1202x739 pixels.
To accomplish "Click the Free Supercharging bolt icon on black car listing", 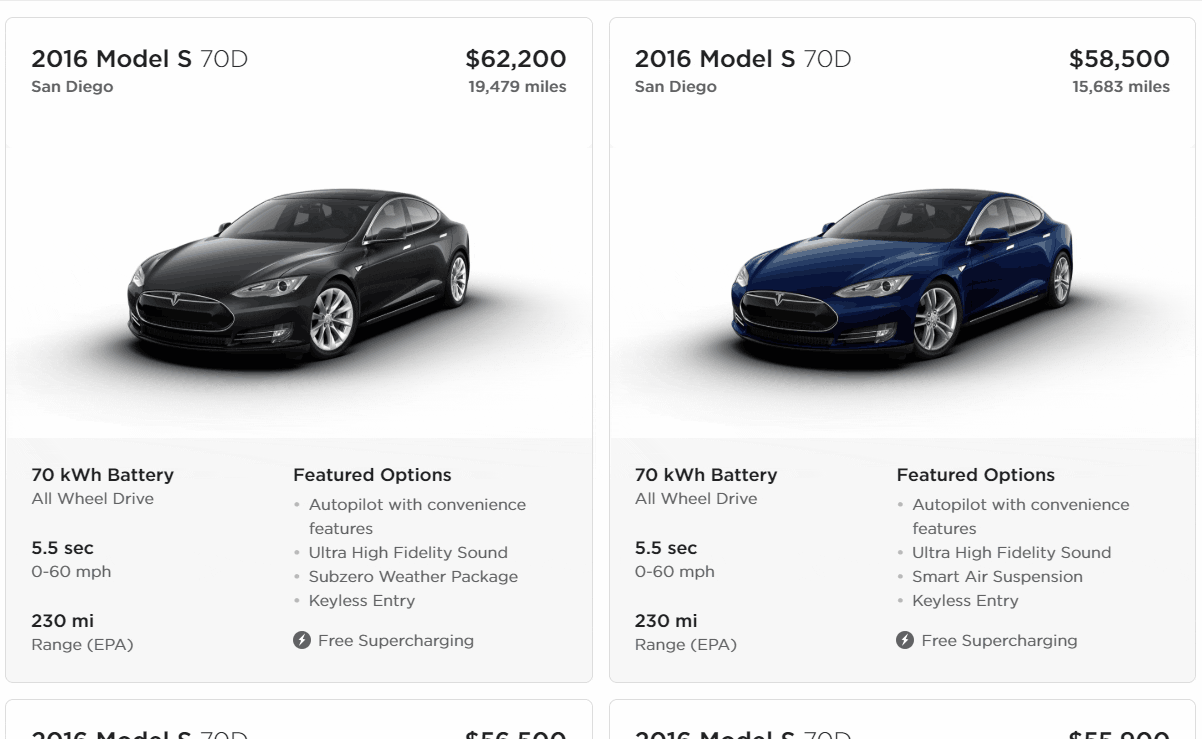I will tap(302, 640).
